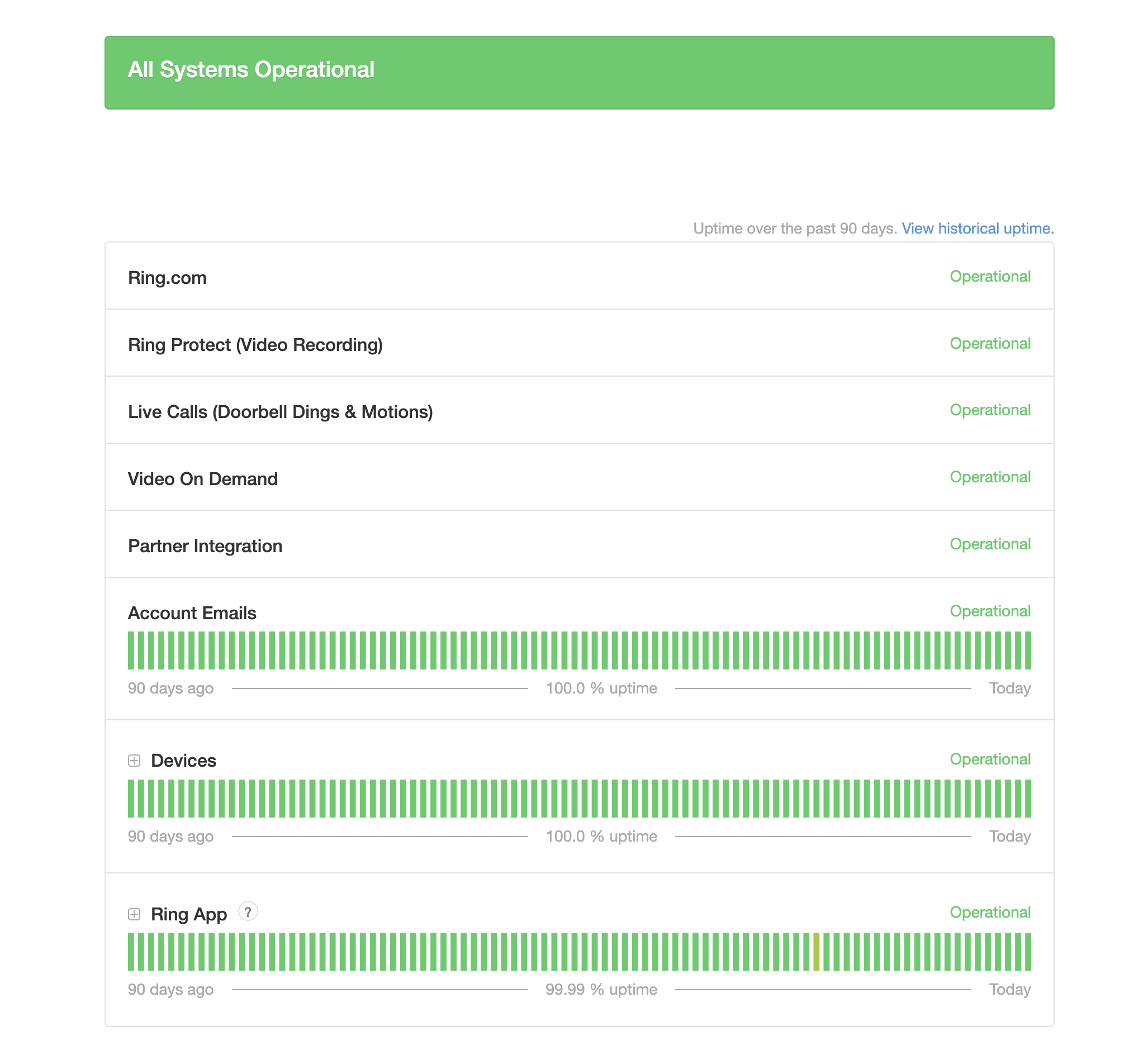Viewport: 1148px width, 1059px height.
Task: Click the Ring App group title text
Action: tap(188, 914)
